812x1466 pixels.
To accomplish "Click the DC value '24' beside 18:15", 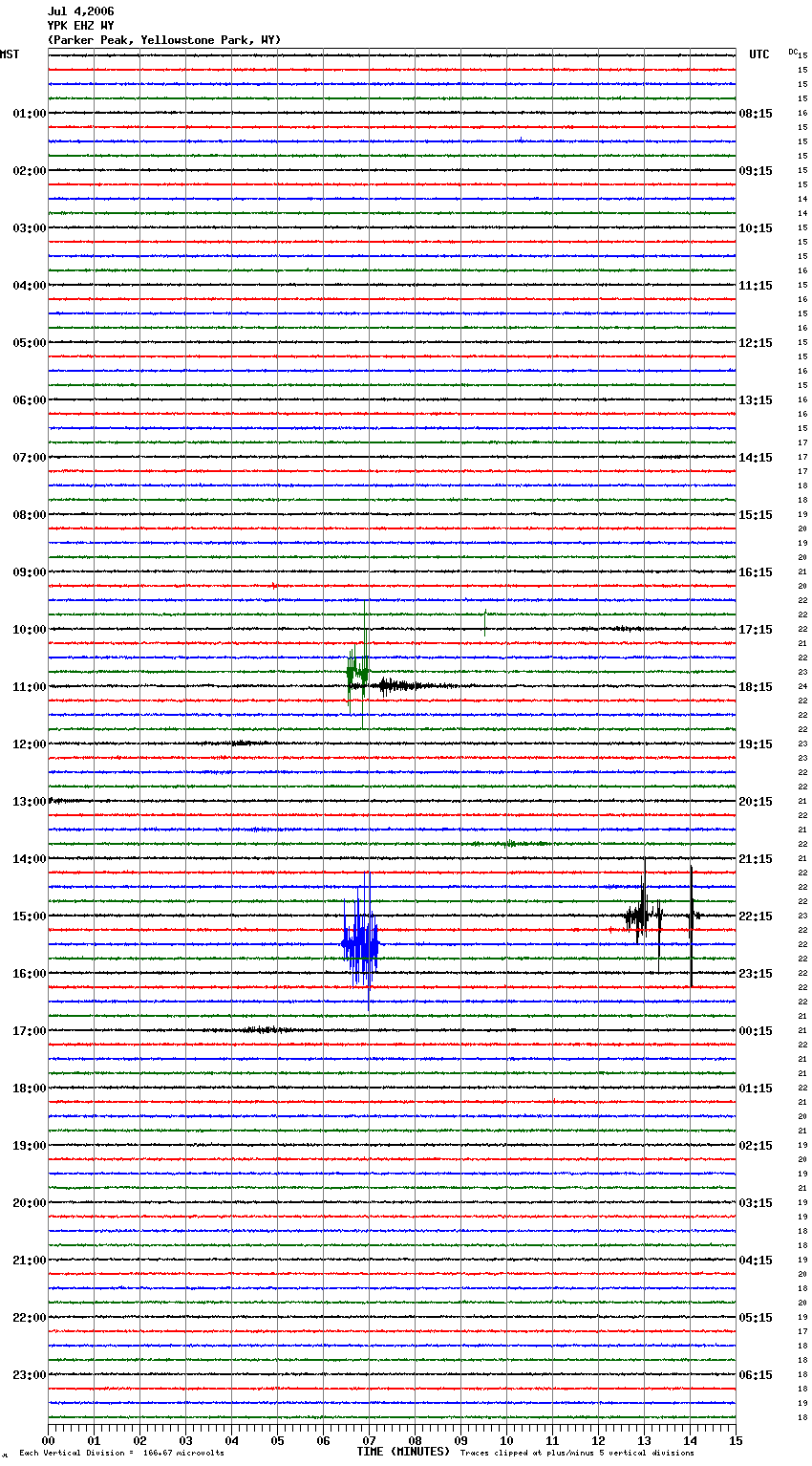I will [x=802, y=687].
